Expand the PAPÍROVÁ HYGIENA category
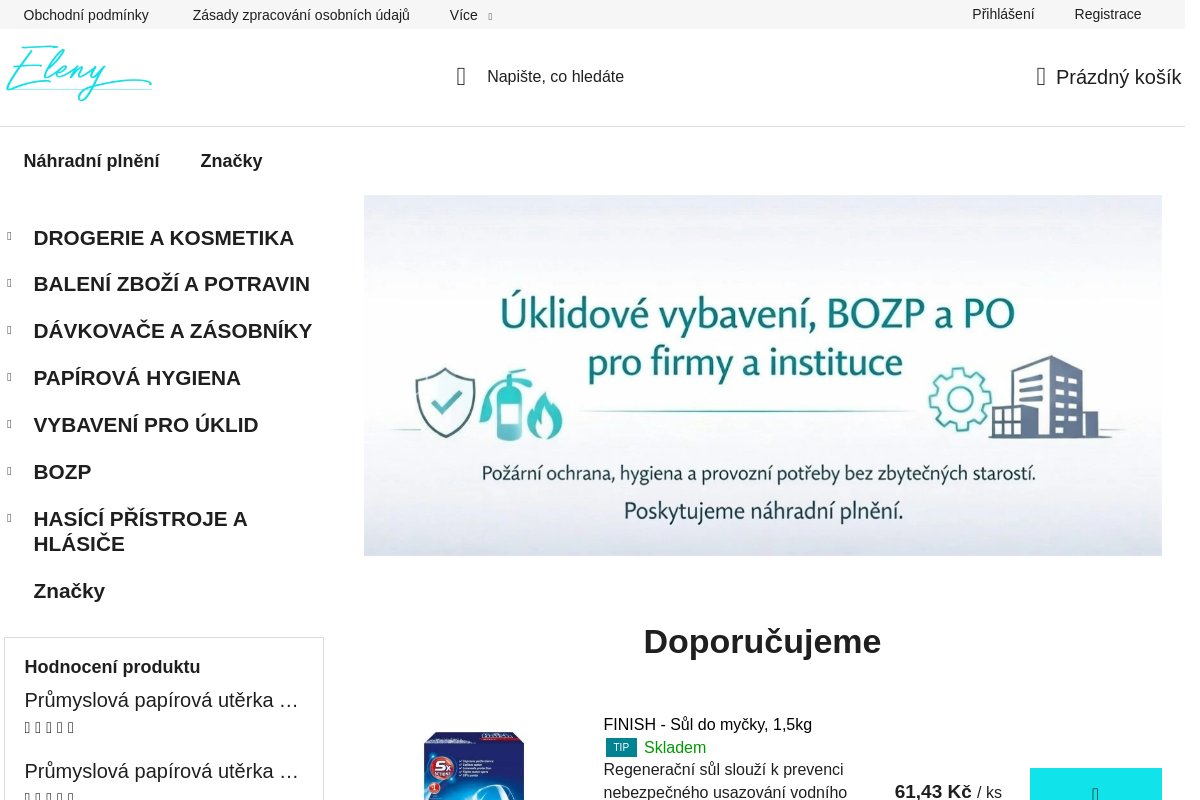Viewport: 1200px width, 800px height. (x=10, y=378)
